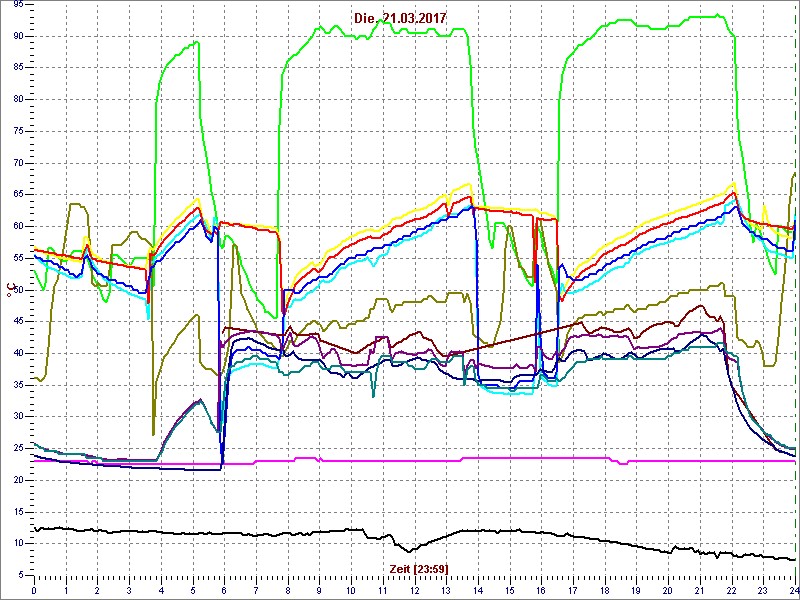This screenshot has height=600, width=800.
Task: Click temperature axis value "65"
Action: click(17, 194)
